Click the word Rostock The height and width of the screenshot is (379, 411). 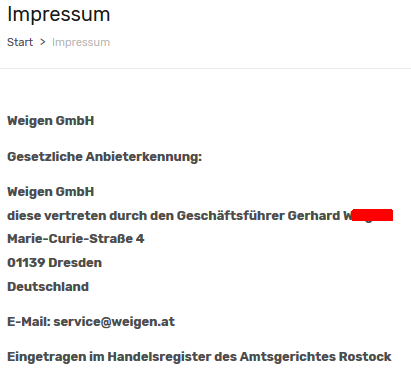365,357
